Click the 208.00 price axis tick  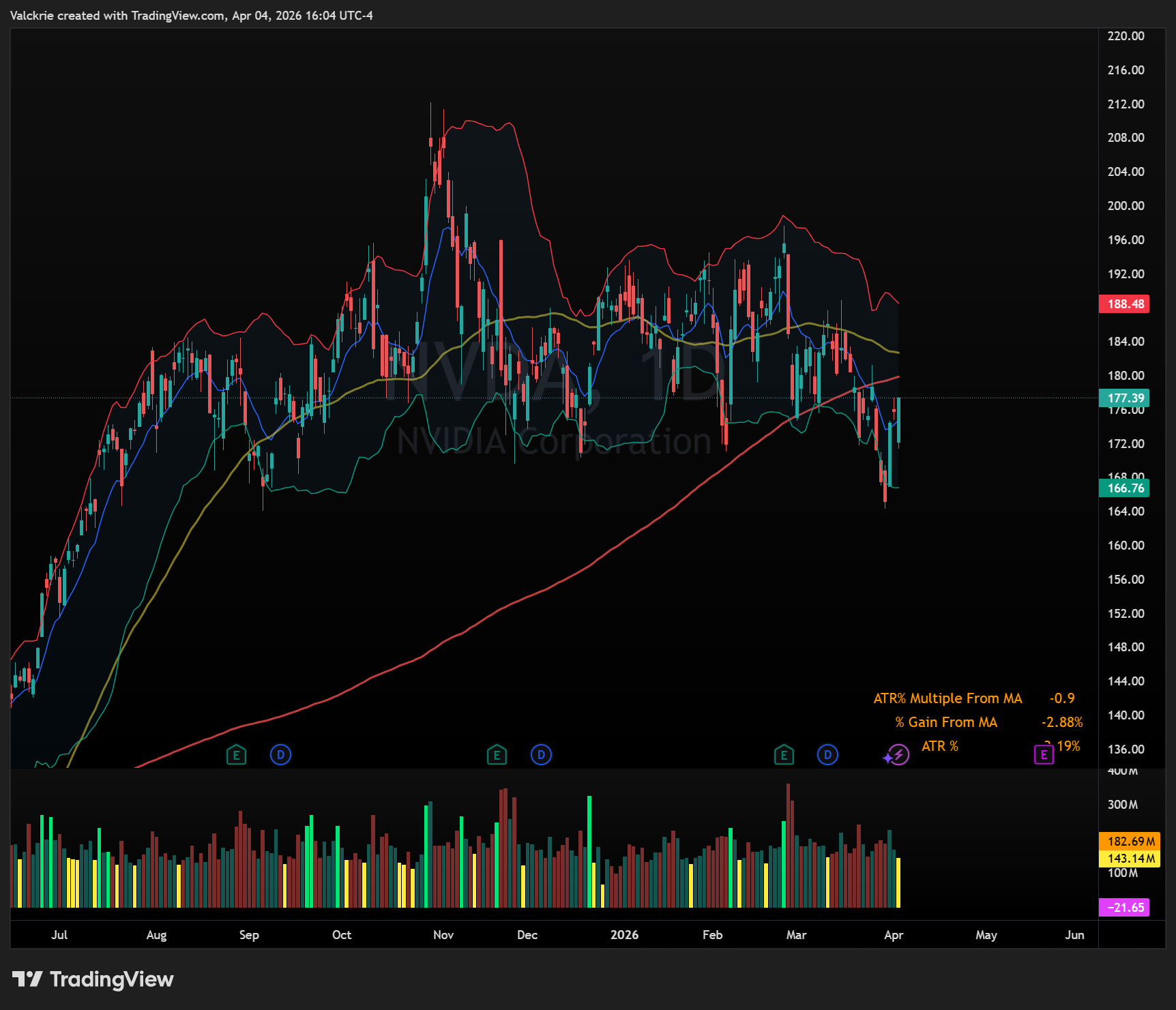point(1126,138)
